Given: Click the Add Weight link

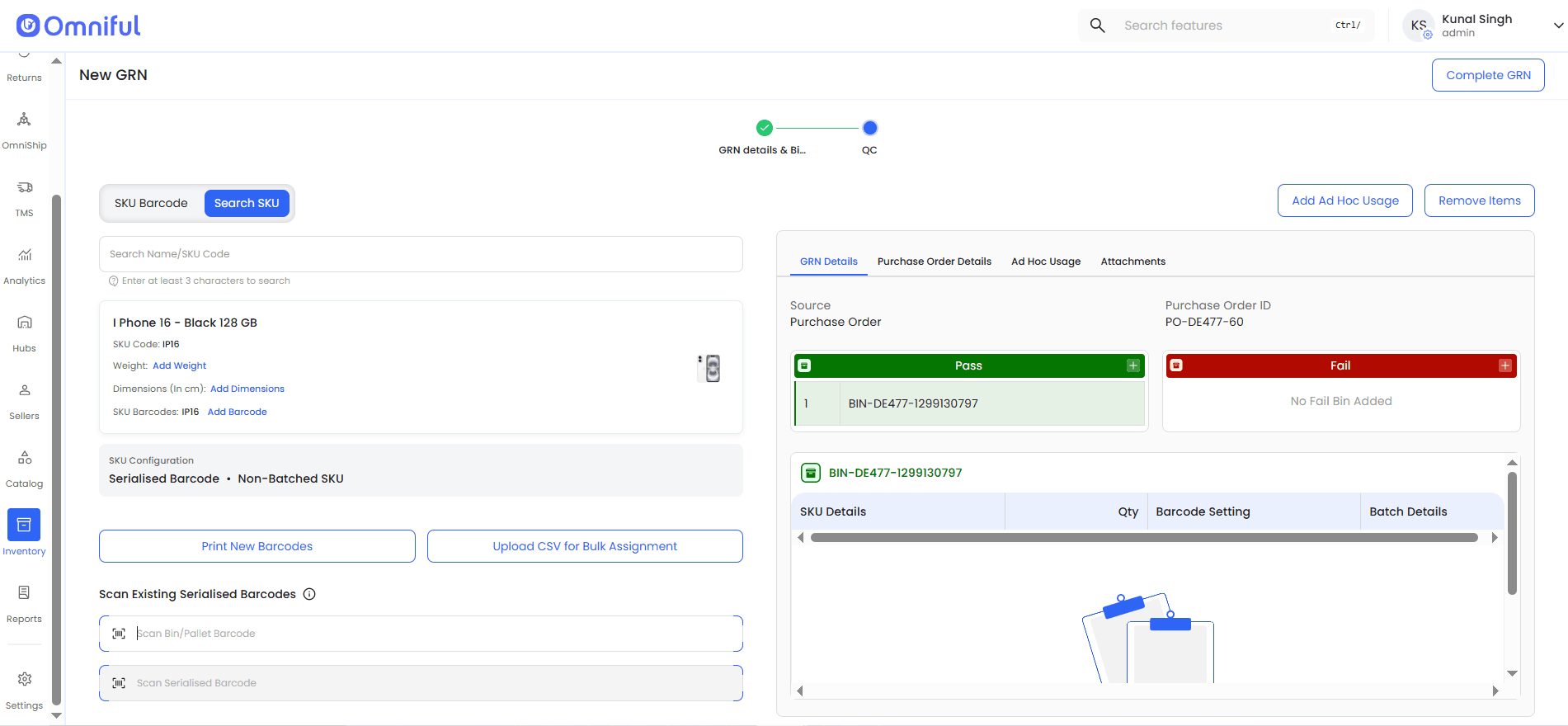Looking at the screenshot, I should 180,365.
